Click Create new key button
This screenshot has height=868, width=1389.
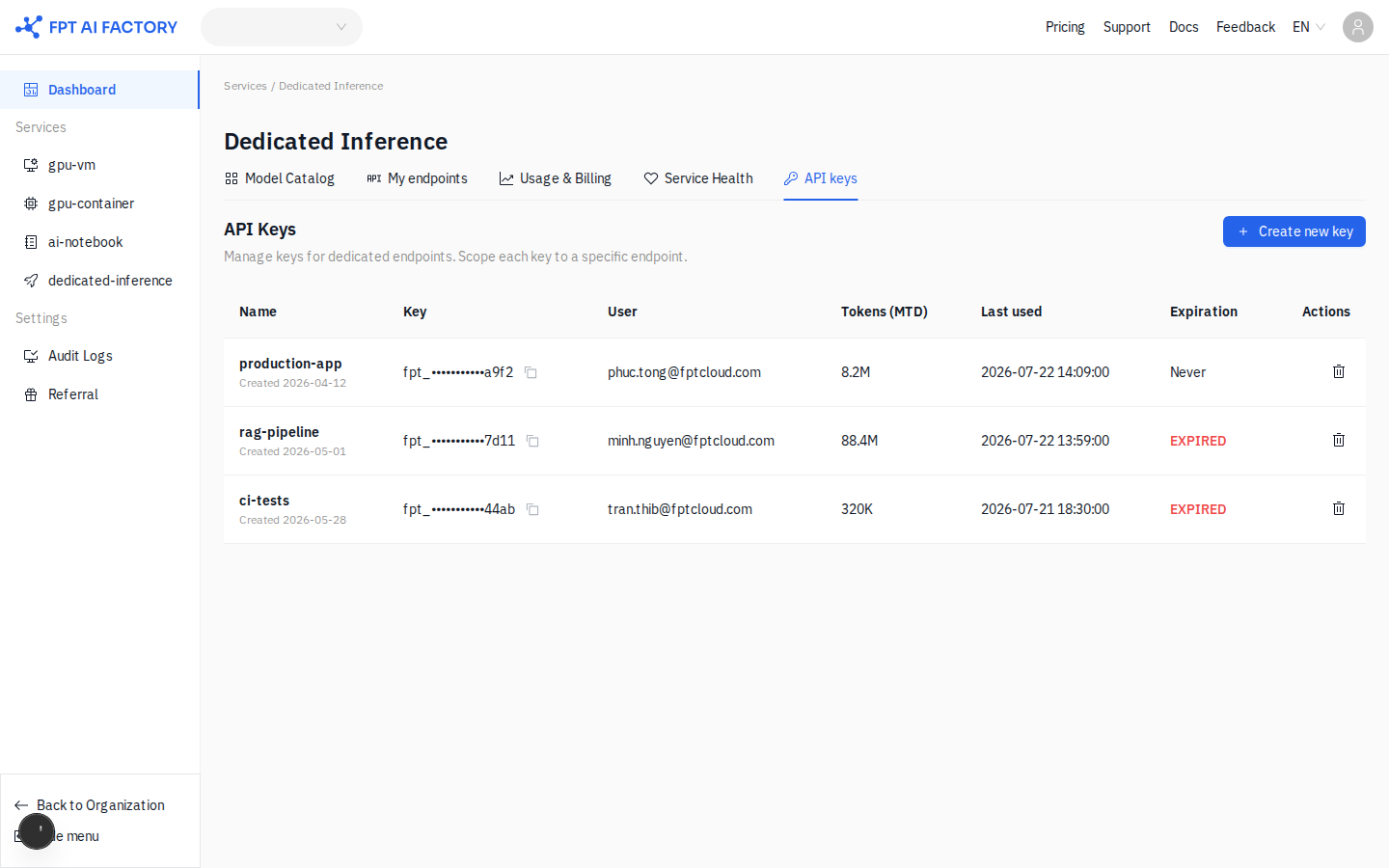[x=1294, y=231]
